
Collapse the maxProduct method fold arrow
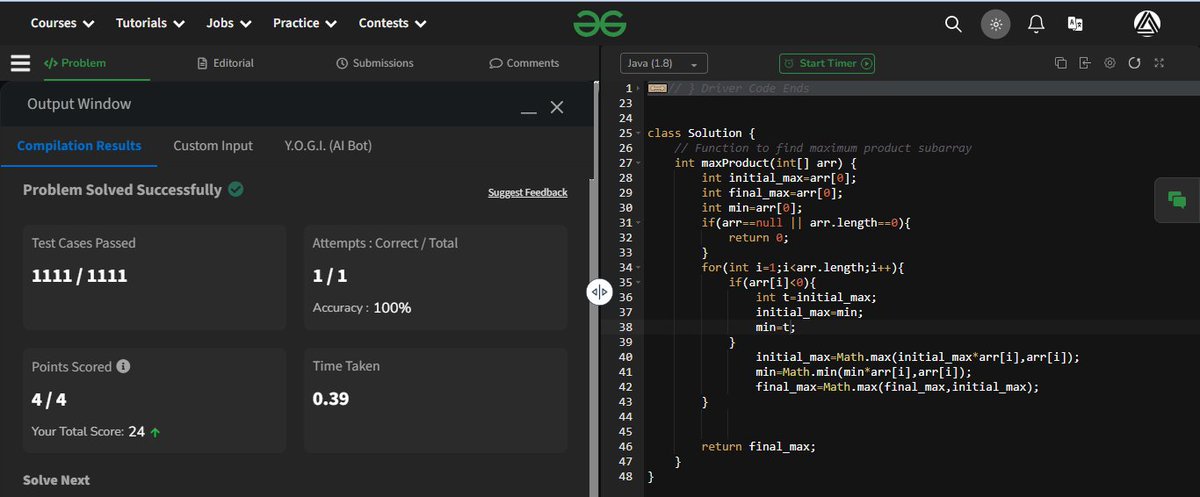pos(639,163)
